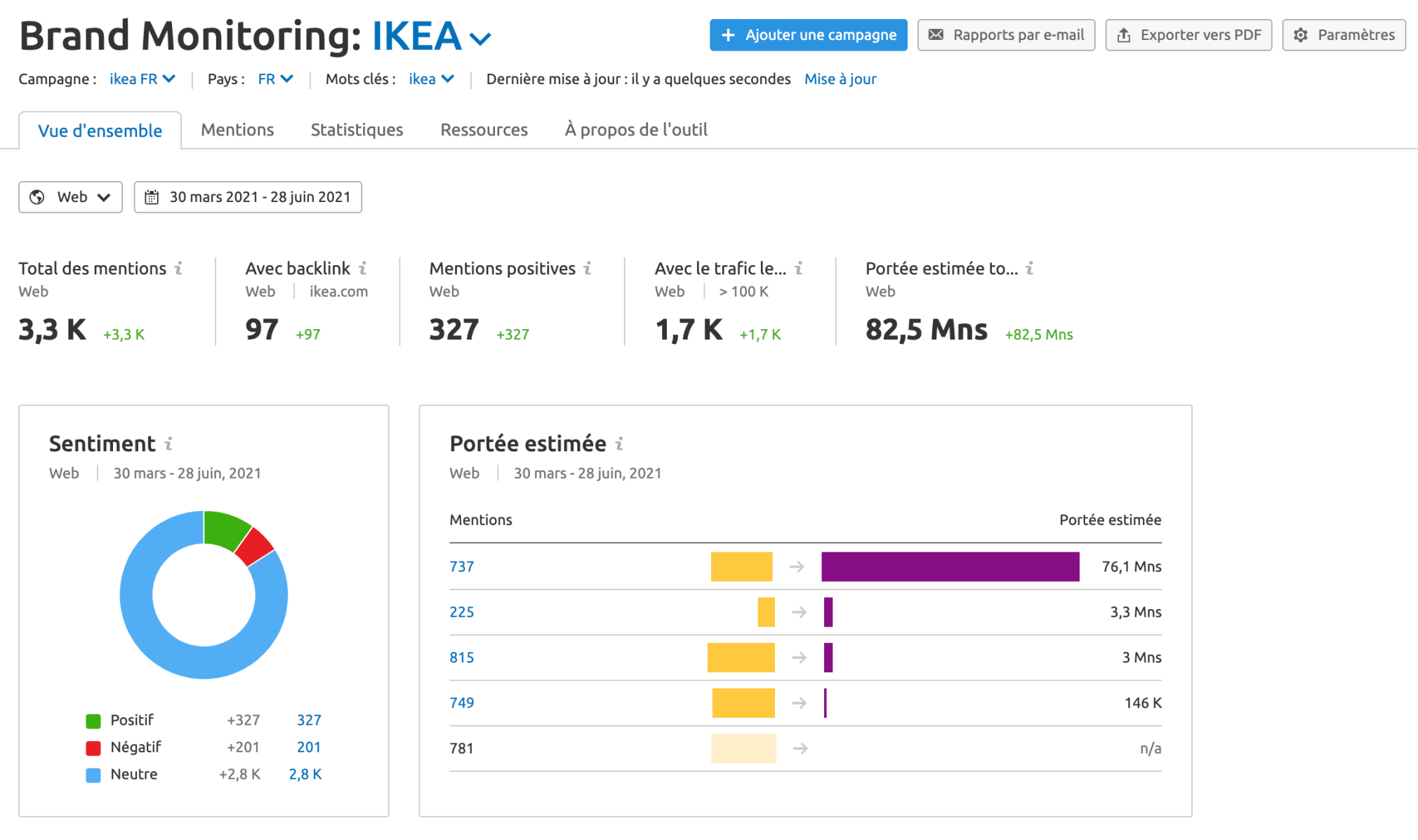1418x840 pixels.
Task: Open the 2,8 K neutral sentiment link
Action: (x=305, y=774)
